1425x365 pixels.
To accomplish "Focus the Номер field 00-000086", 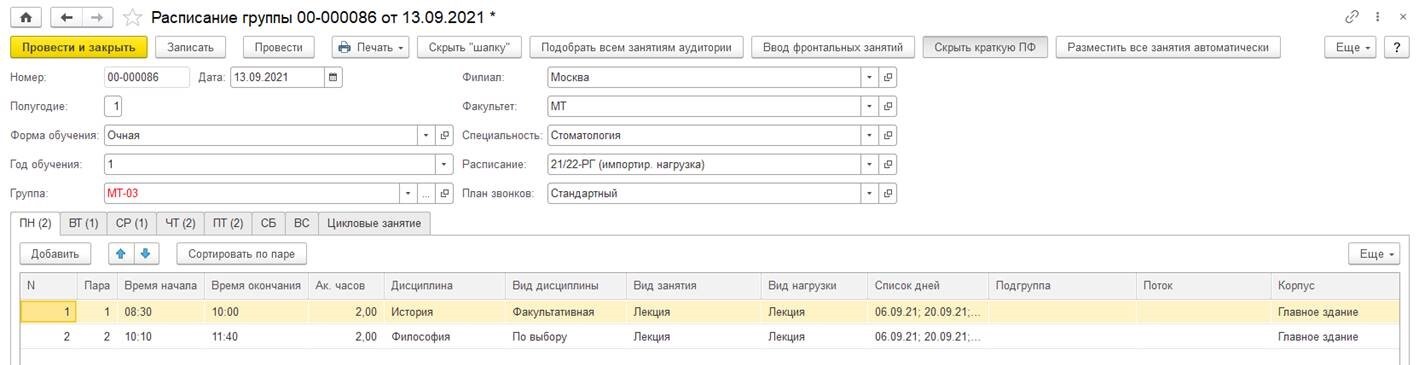I will tap(146, 77).
